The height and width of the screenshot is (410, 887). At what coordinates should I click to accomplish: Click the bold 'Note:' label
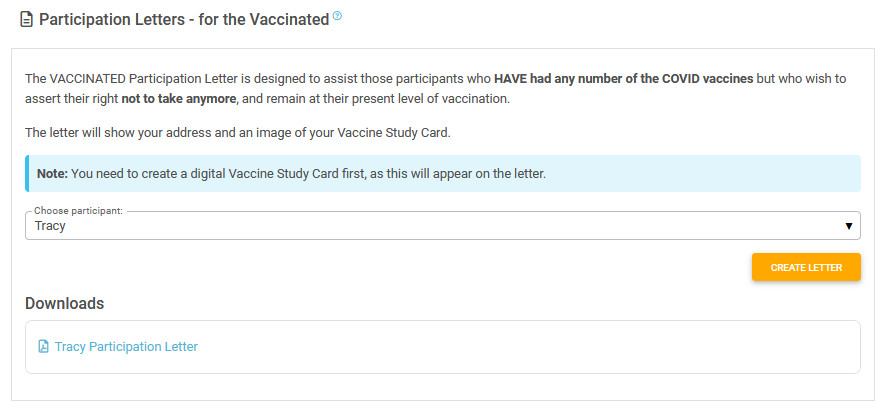pos(52,174)
